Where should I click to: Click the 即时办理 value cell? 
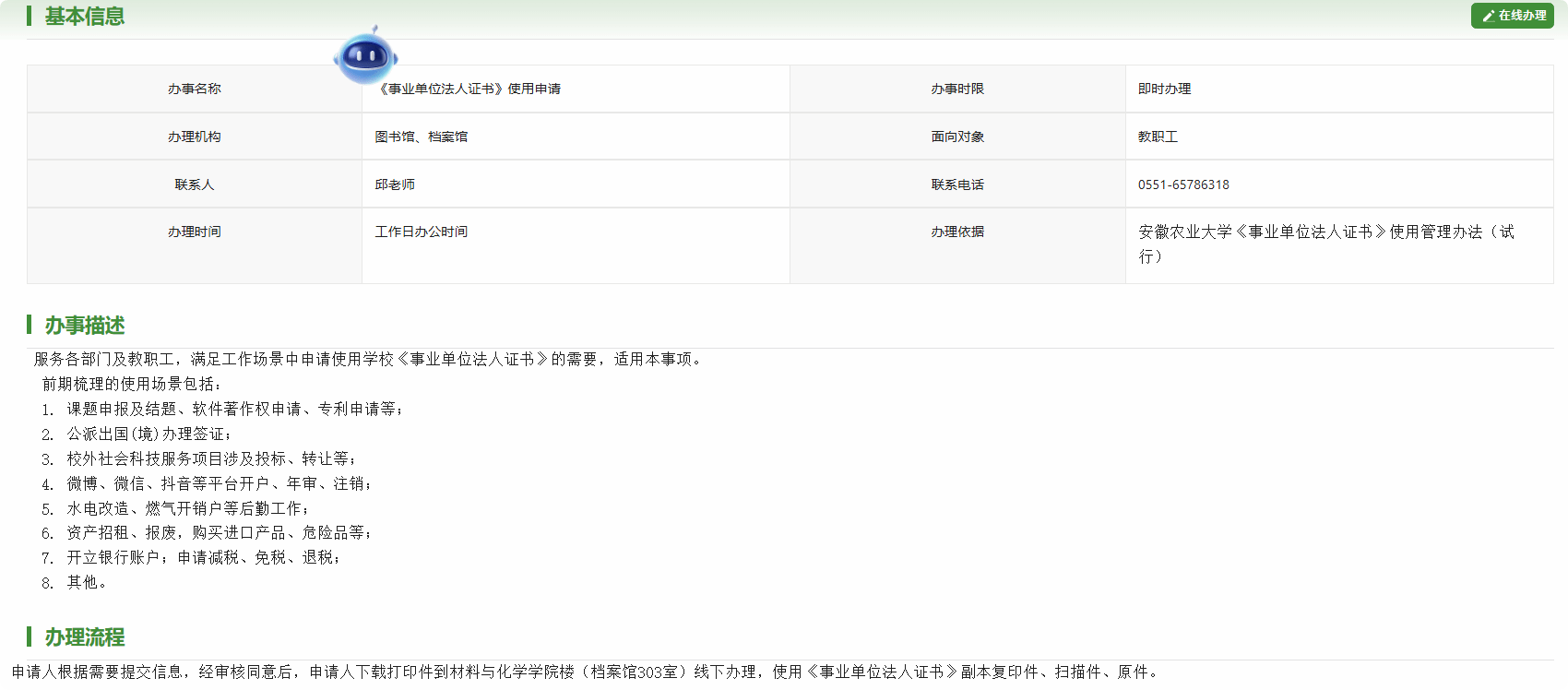coord(1164,89)
